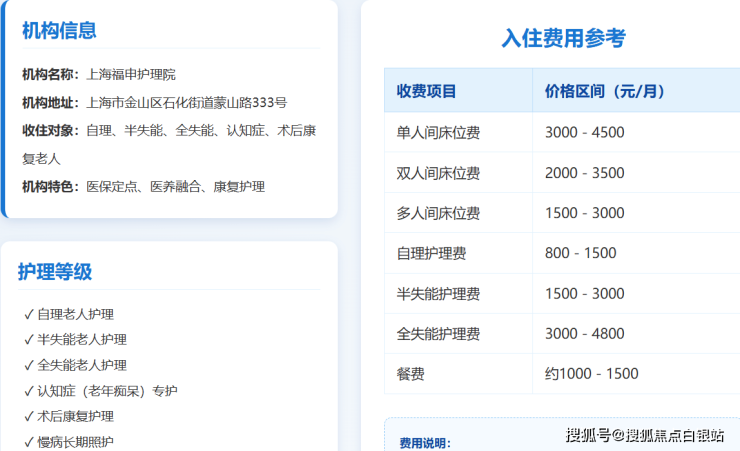Click the 机构信息 heading

tap(59, 31)
